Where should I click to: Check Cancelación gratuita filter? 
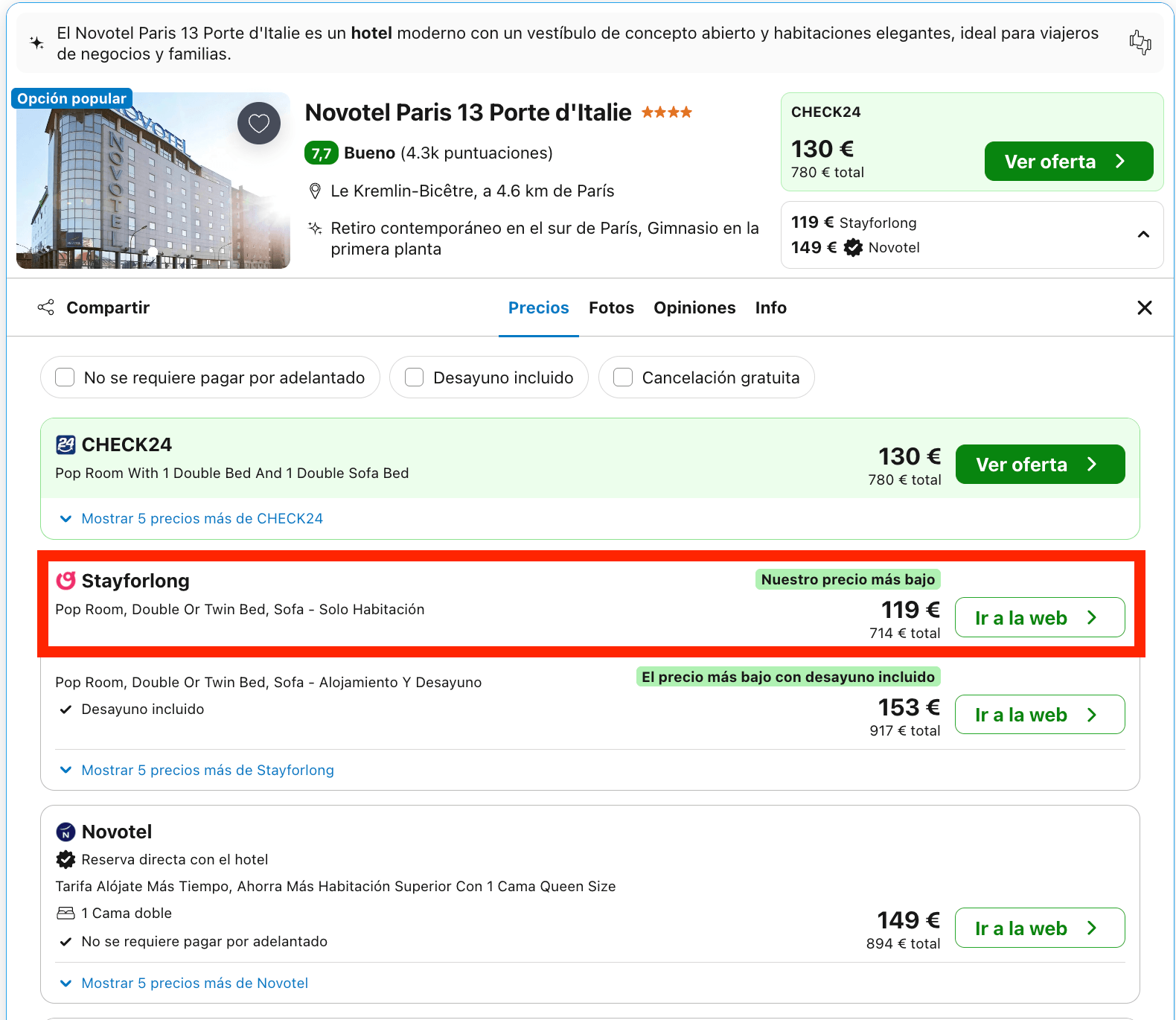pos(623,377)
